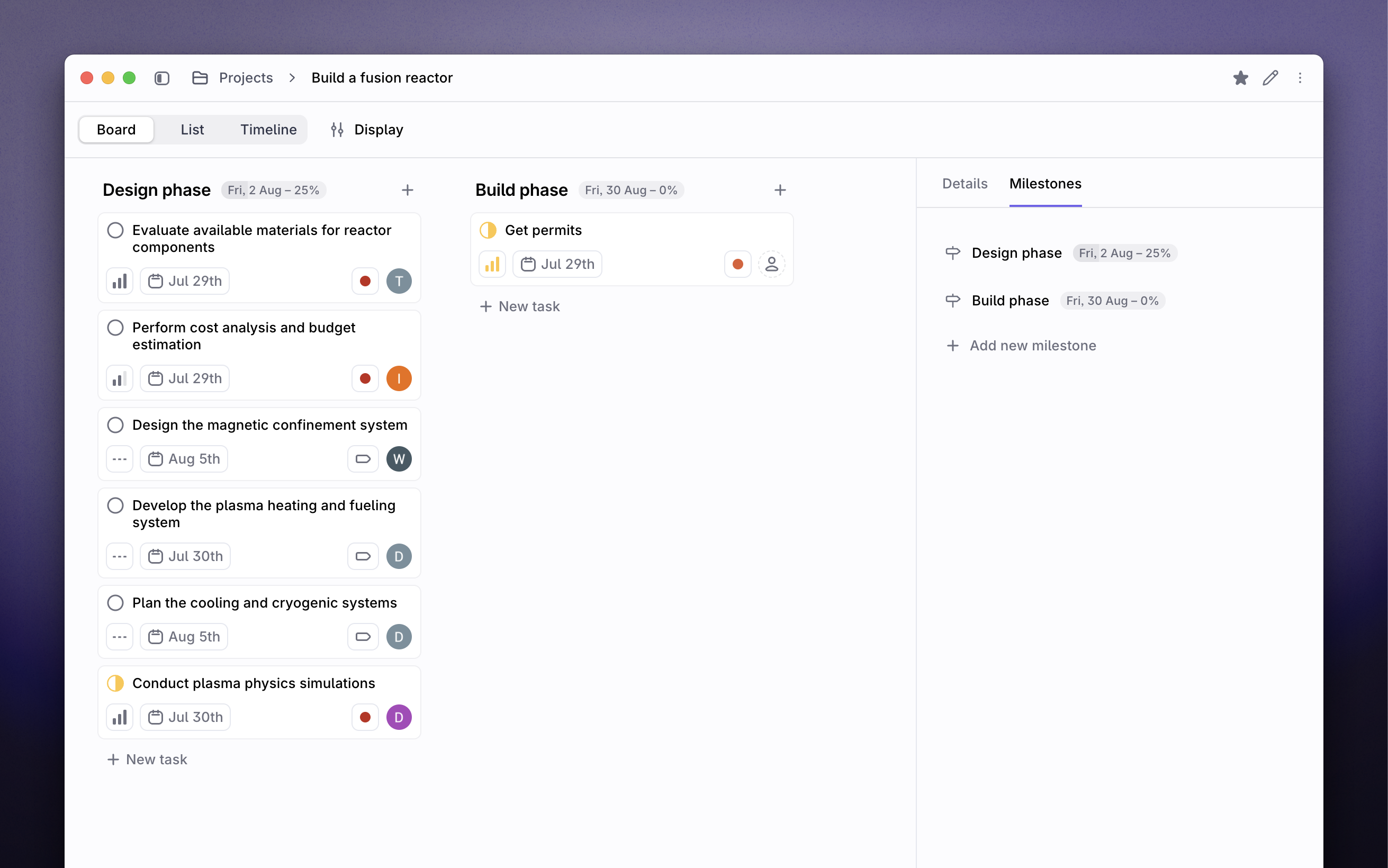Click Build phase milestone badge Fri, 30 Aug – 0%
1388x868 pixels.
(x=1113, y=301)
